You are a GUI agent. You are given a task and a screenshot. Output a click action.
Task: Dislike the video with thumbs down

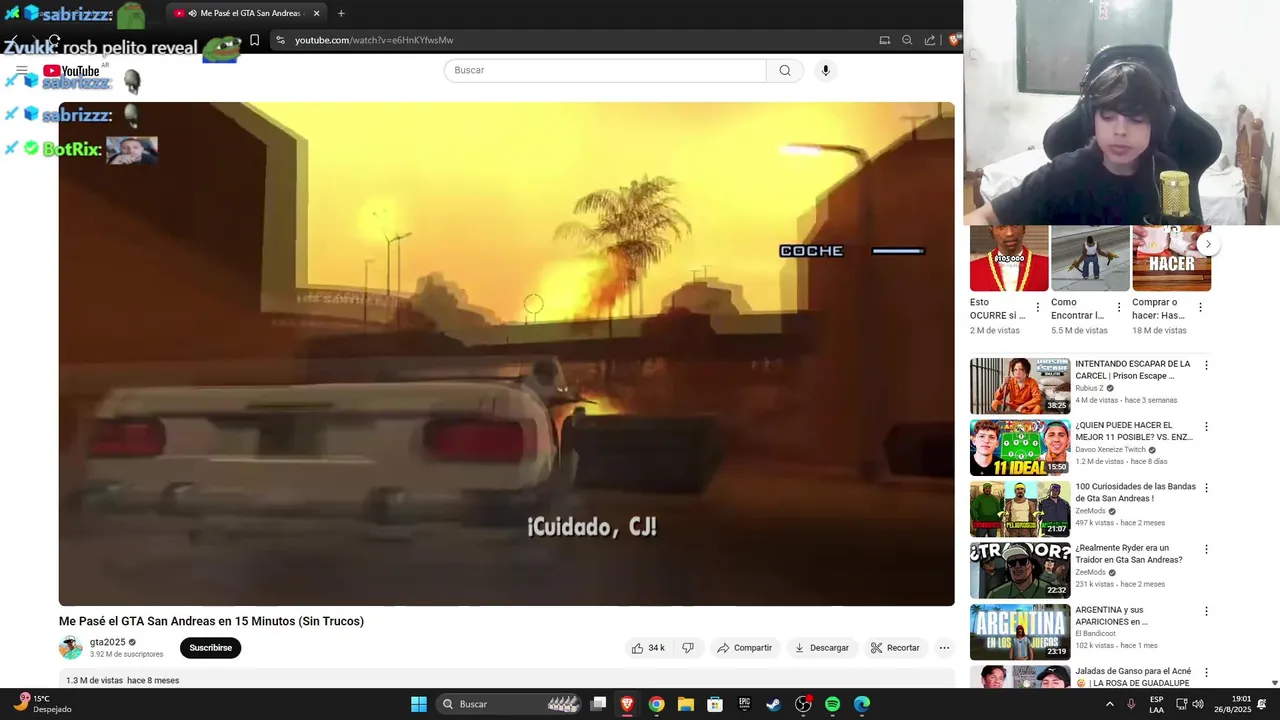[x=688, y=648]
